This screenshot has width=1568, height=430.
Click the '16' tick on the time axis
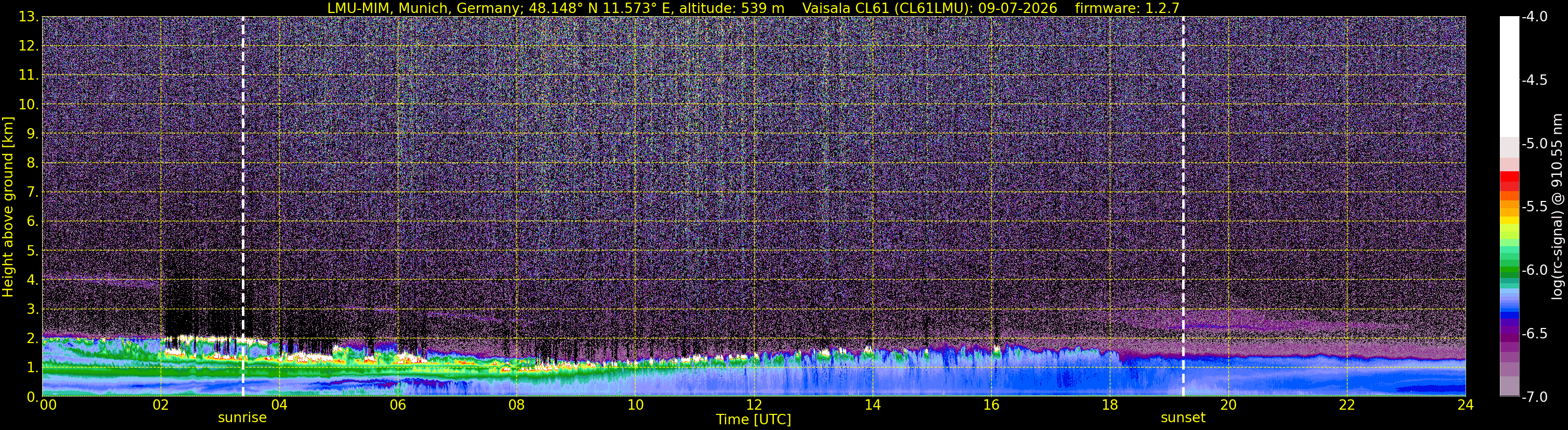[x=991, y=405]
